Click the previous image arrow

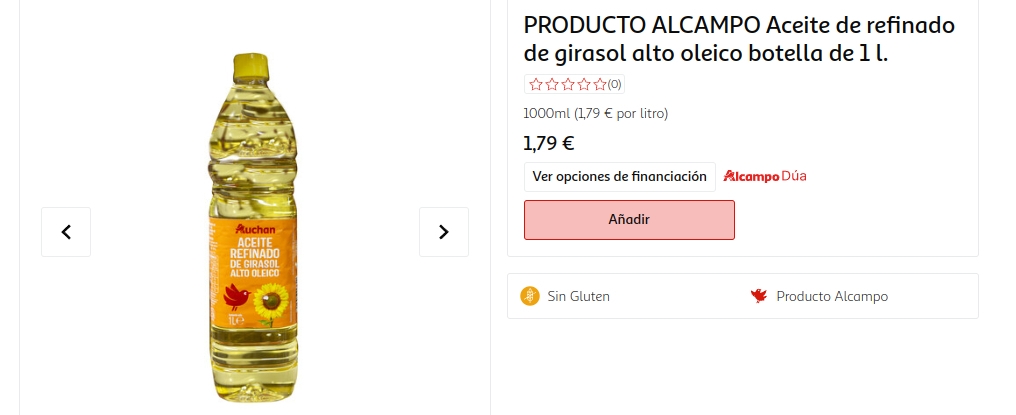click(66, 232)
